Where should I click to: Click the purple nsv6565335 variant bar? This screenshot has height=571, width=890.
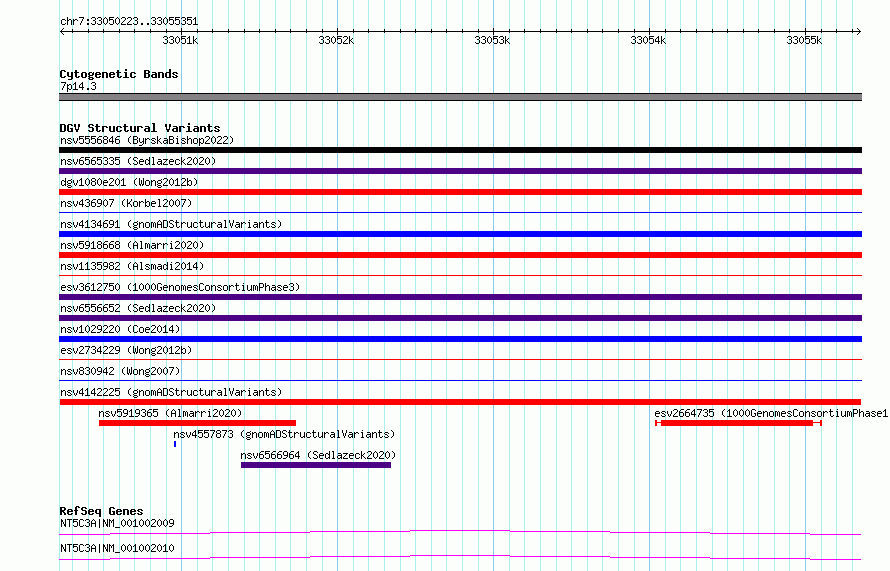coord(460,171)
